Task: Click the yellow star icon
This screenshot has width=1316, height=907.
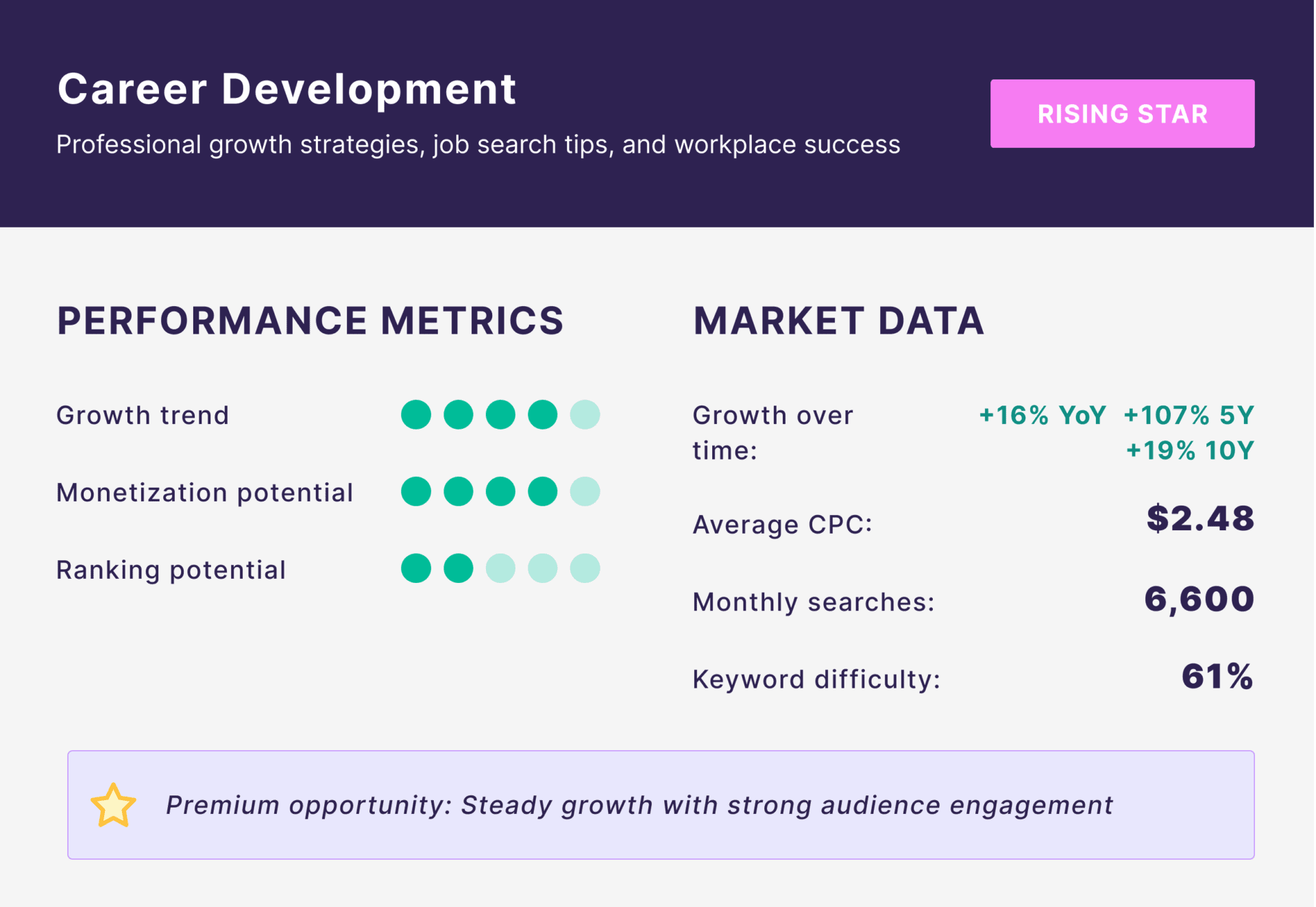Action: (x=113, y=806)
